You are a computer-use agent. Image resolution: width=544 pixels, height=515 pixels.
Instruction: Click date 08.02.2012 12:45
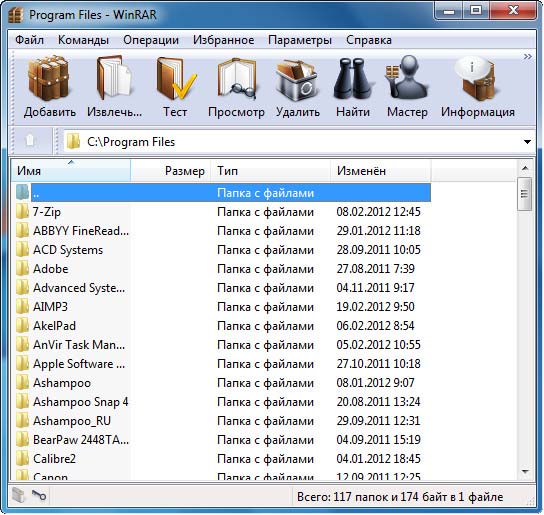point(379,212)
